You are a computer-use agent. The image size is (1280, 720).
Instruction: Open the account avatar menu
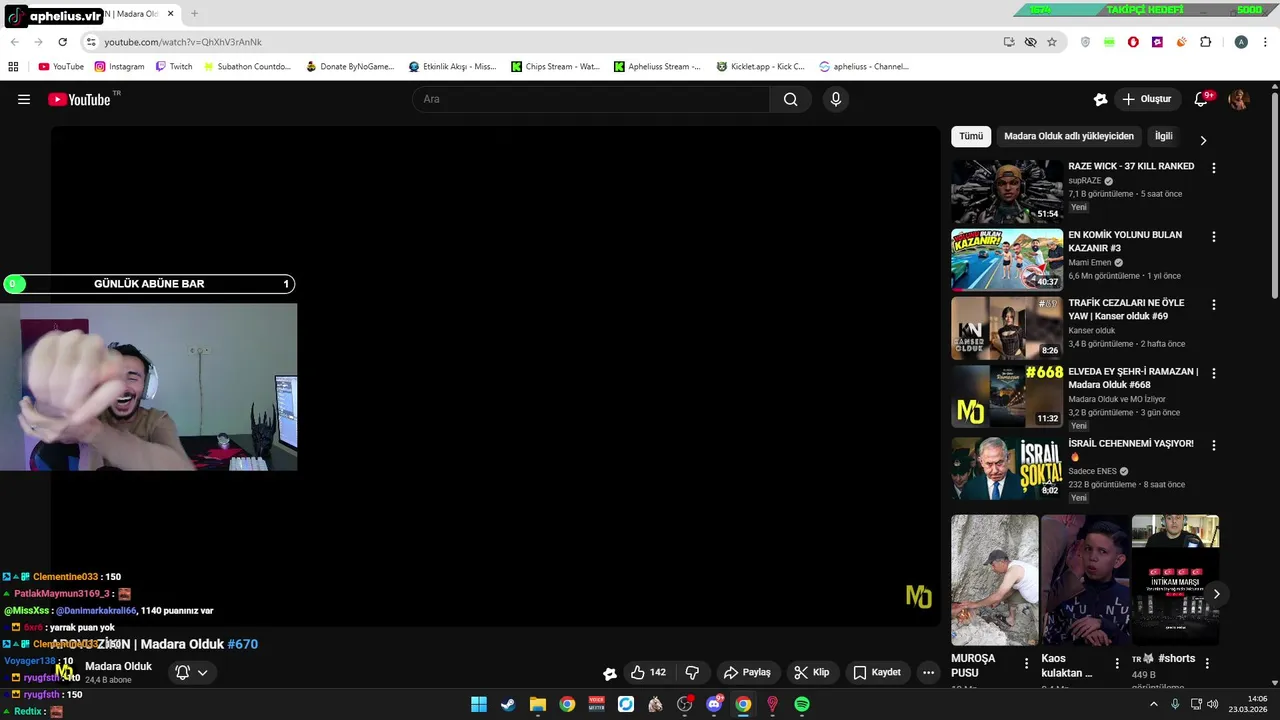coord(1239,99)
